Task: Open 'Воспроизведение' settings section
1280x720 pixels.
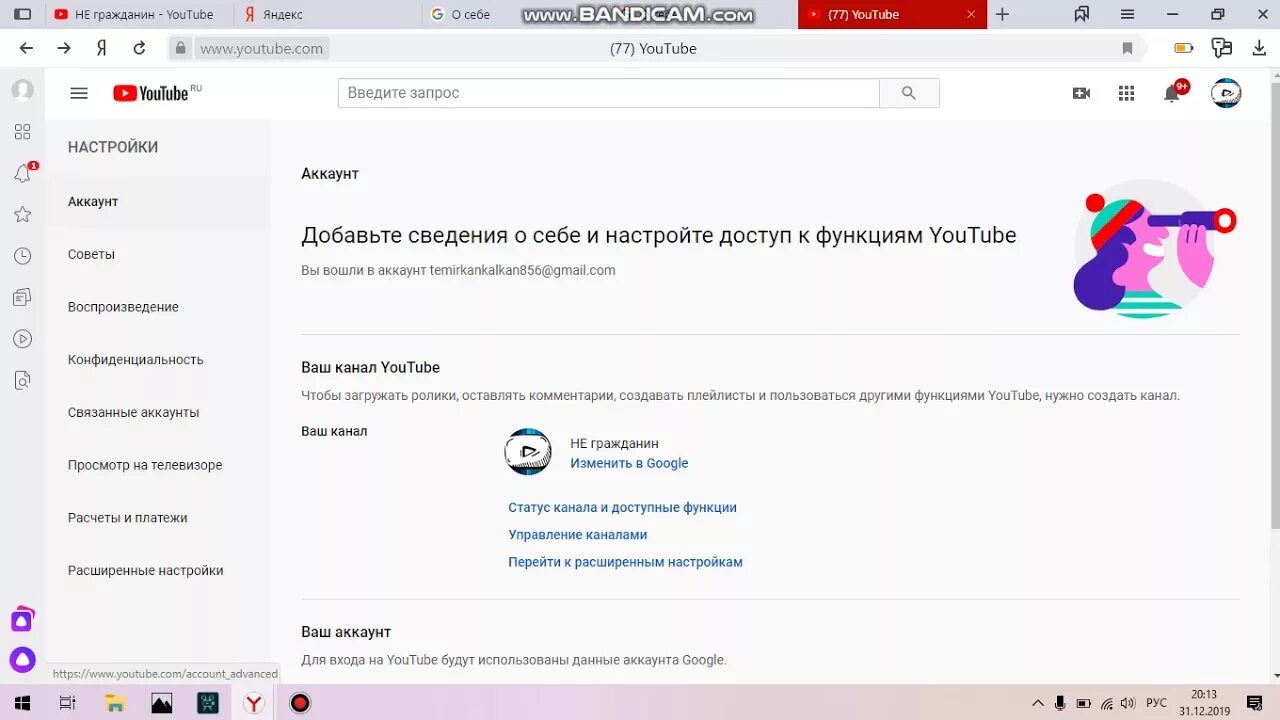Action: (157, 307)
